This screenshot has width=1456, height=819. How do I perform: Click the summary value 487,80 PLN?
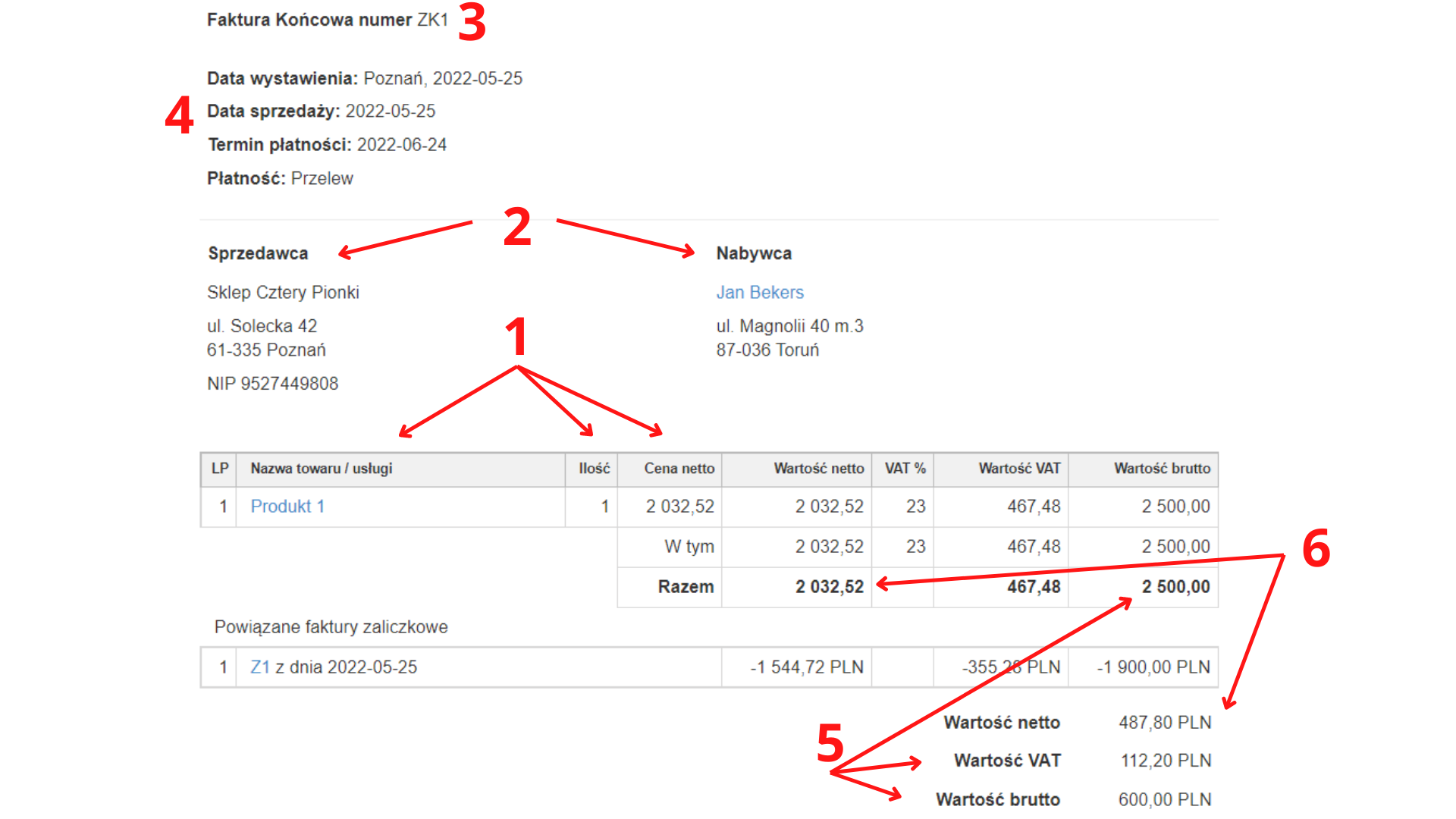coord(1165,723)
